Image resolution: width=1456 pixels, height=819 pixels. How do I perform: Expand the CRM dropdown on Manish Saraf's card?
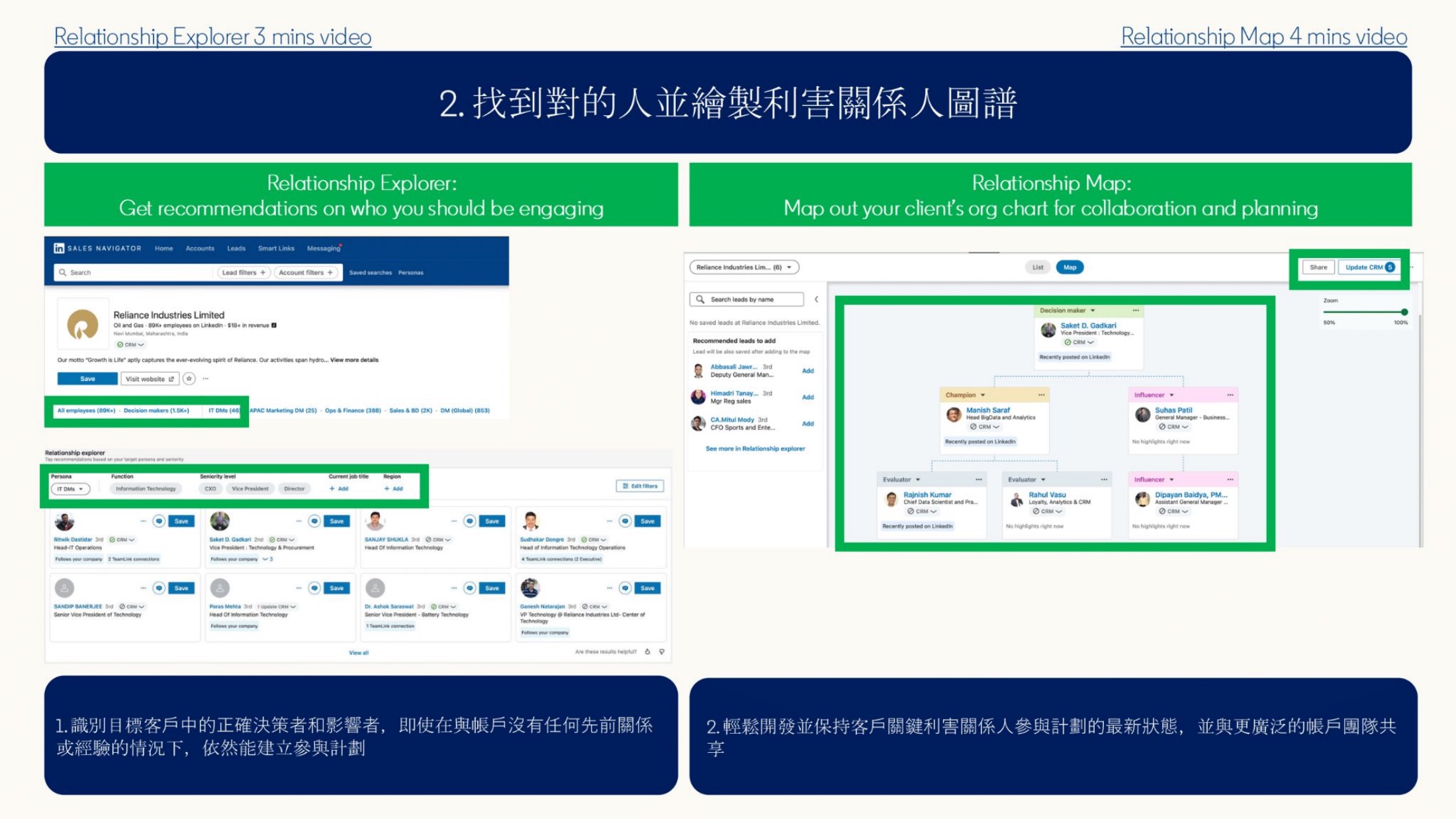pyautogui.click(x=985, y=427)
